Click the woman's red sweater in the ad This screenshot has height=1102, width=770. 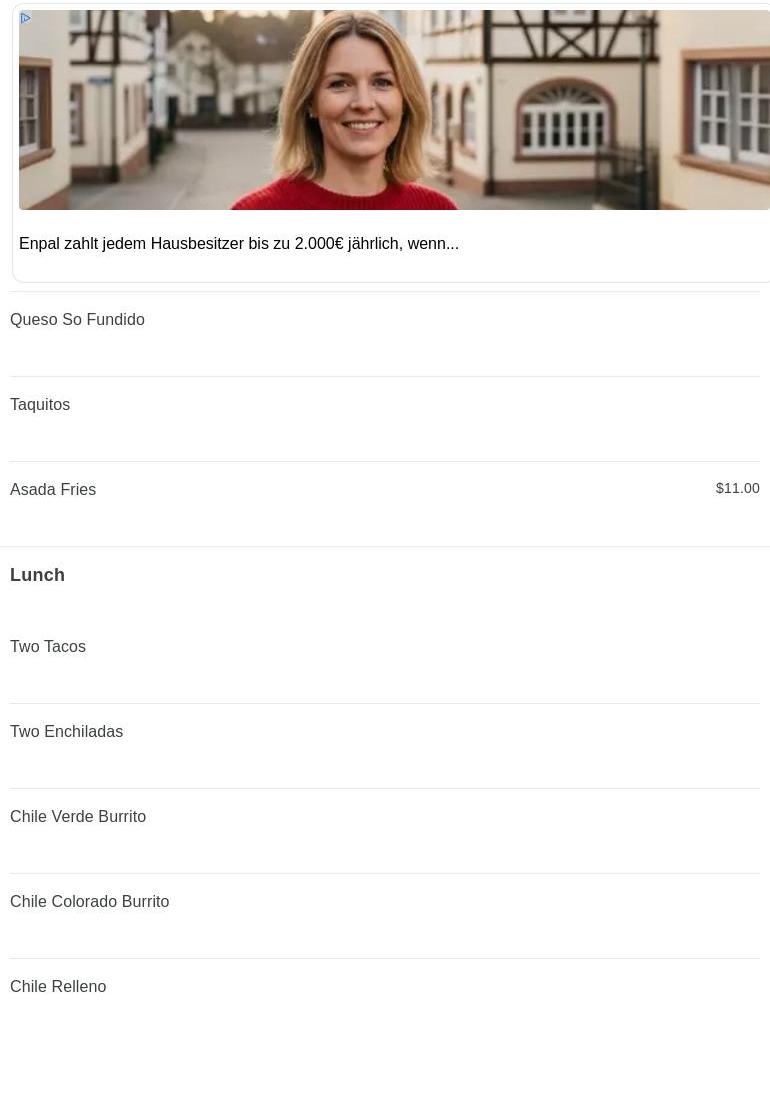click(x=344, y=194)
